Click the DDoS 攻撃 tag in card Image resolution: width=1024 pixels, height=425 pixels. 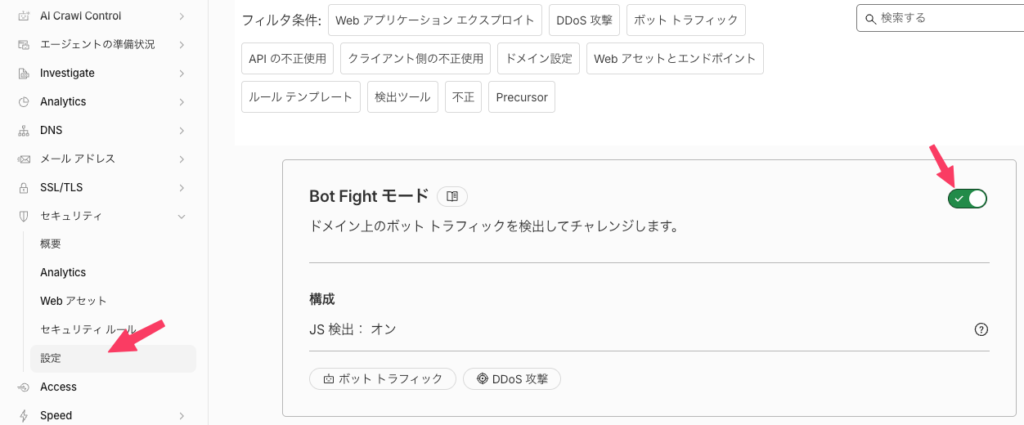coord(512,379)
